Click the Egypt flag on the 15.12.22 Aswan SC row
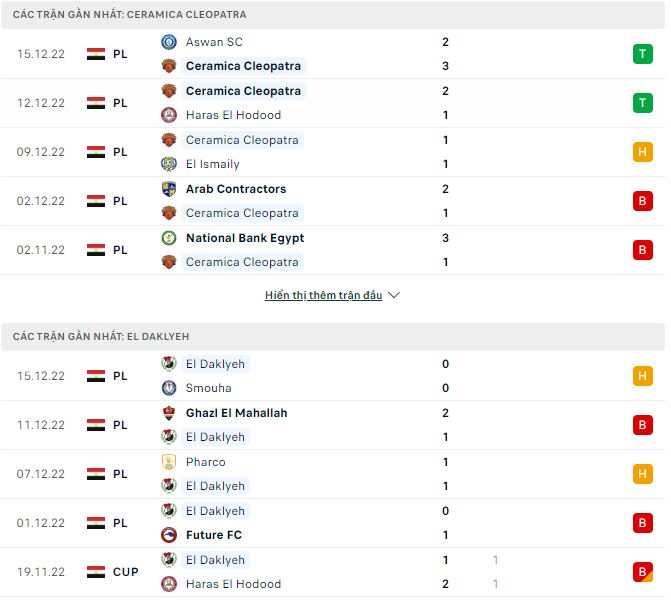671x600 pixels. tap(96, 54)
